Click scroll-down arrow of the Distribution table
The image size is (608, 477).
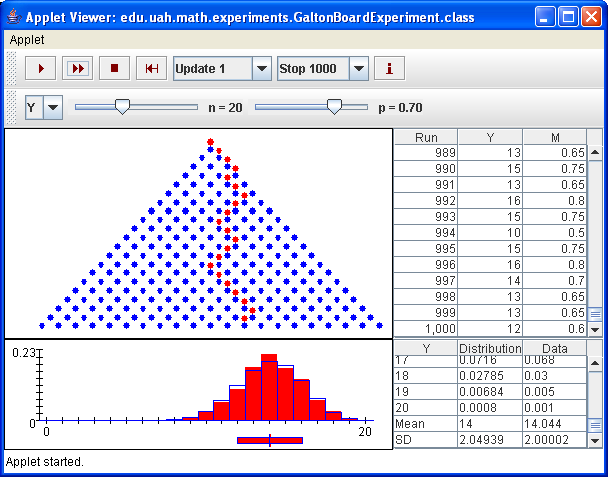pos(595,441)
